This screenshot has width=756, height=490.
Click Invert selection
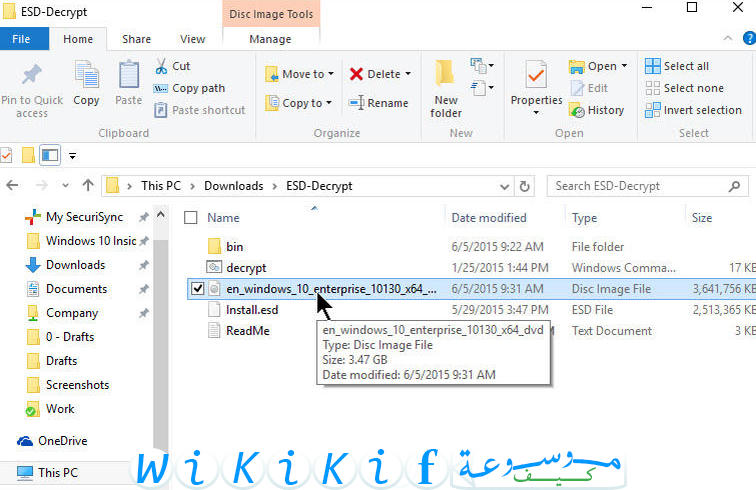(693, 110)
